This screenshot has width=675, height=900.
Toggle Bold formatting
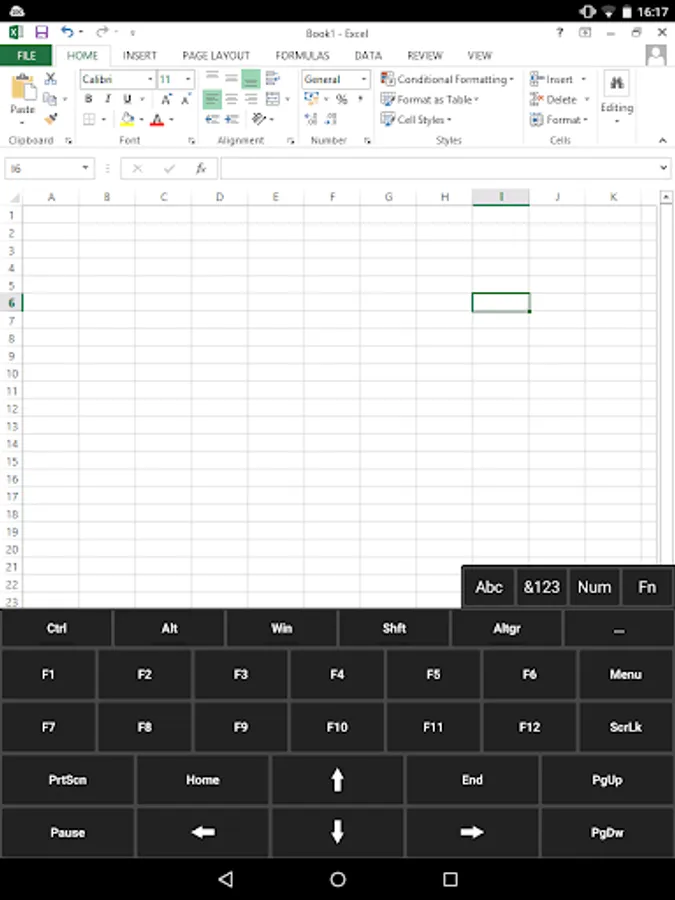tap(88, 99)
